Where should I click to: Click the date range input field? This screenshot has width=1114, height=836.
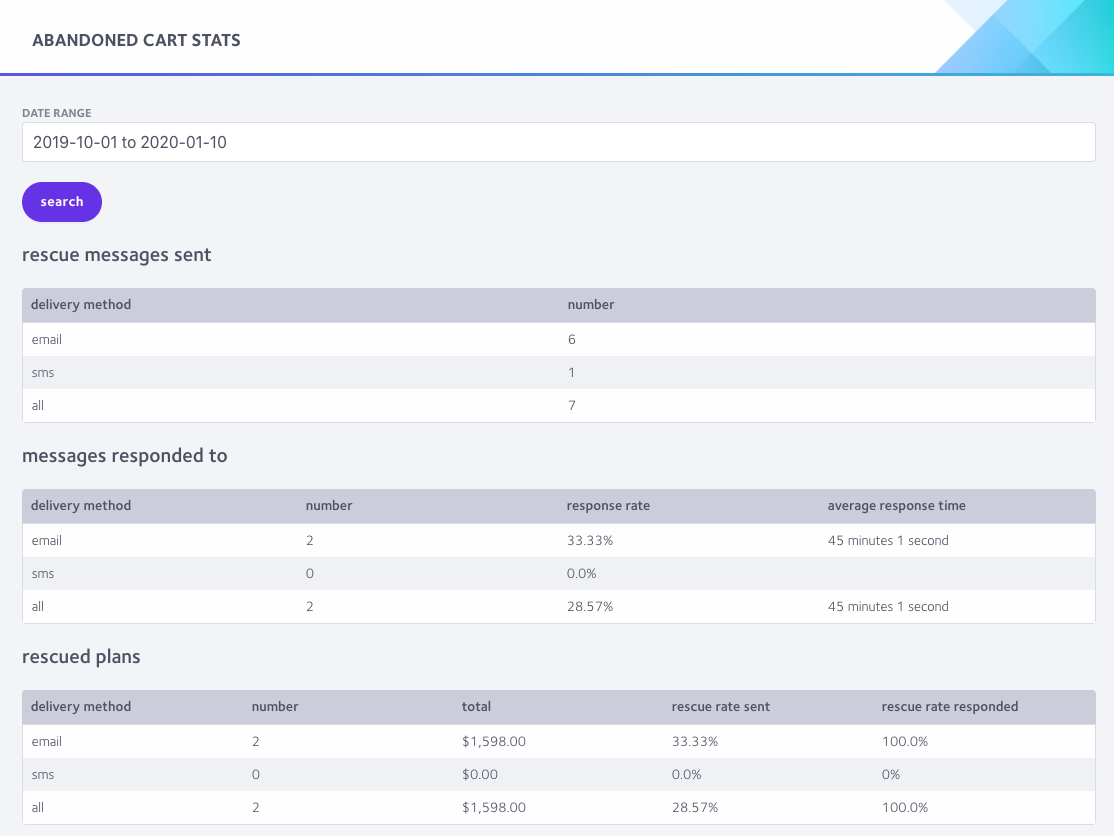(x=558, y=142)
